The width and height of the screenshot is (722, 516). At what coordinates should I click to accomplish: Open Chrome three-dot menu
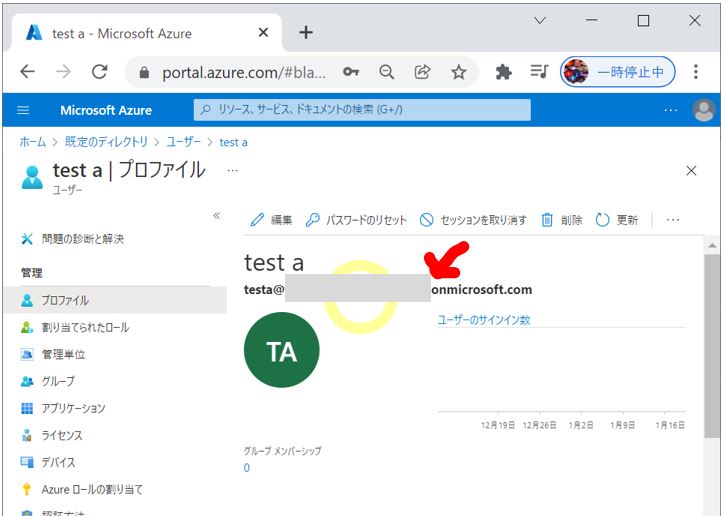click(x=696, y=71)
